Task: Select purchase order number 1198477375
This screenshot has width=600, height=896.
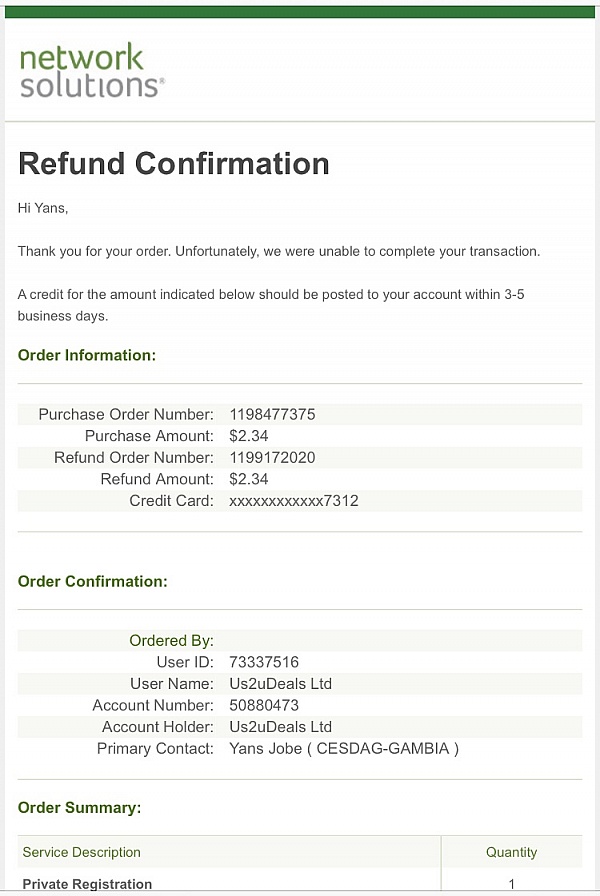Action: pyautogui.click(x=272, y=414)
